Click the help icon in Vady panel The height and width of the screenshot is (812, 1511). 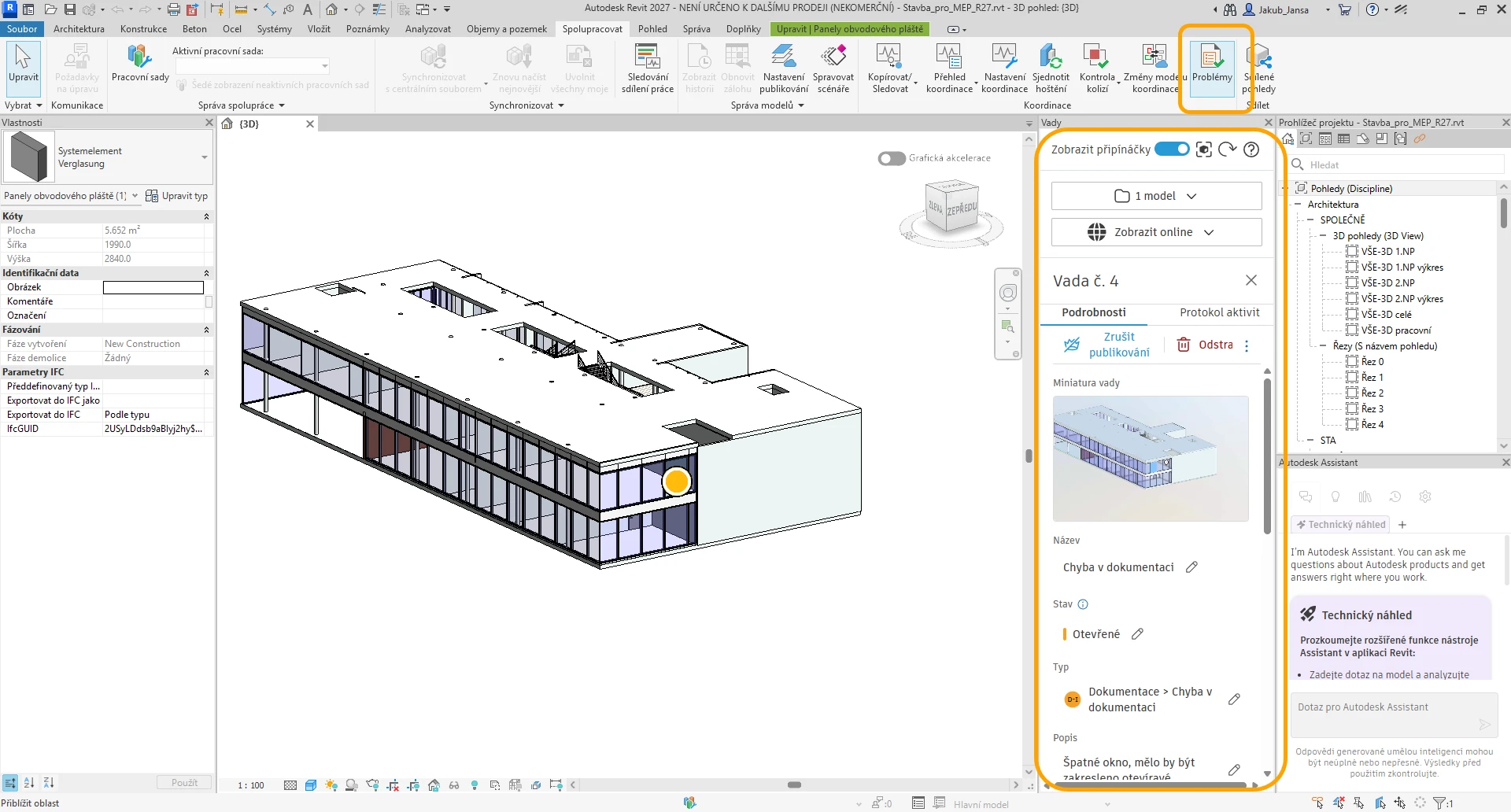pos(1251,149)
